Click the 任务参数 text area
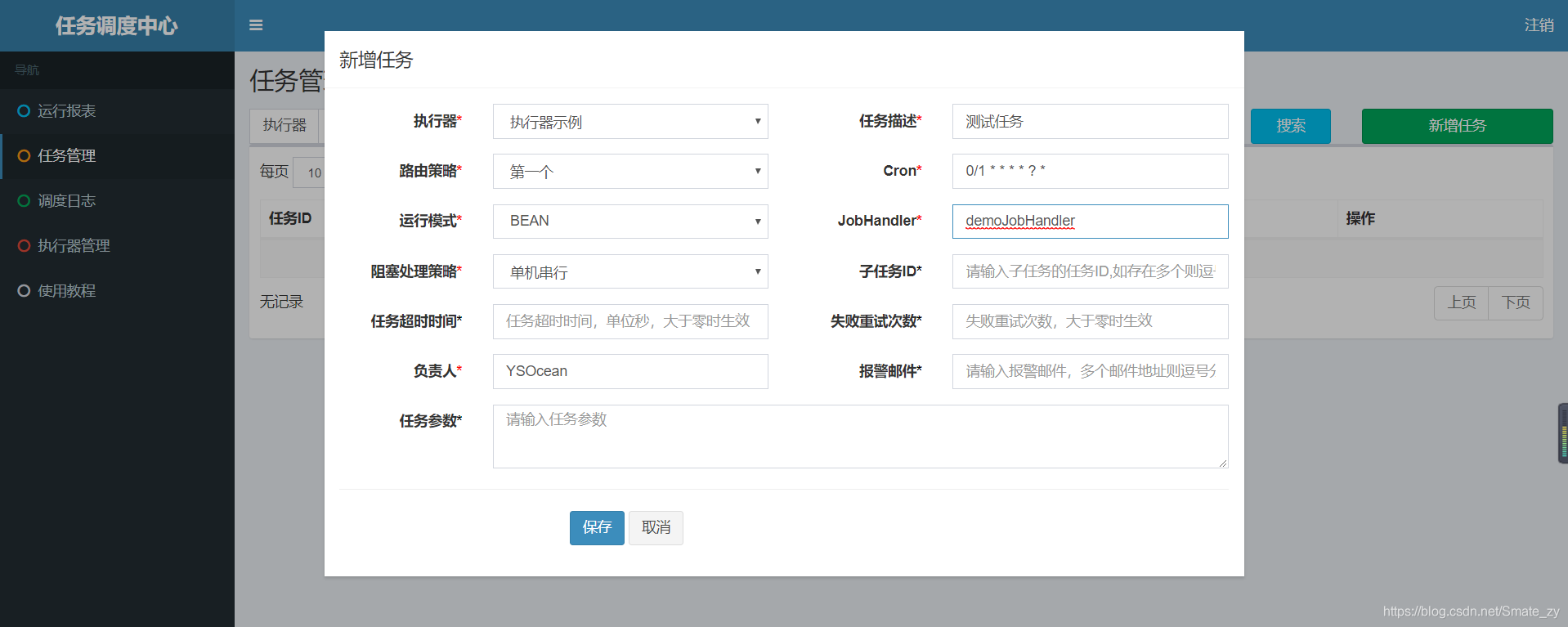The image size is (1568, 627). (x=860, y=437)
